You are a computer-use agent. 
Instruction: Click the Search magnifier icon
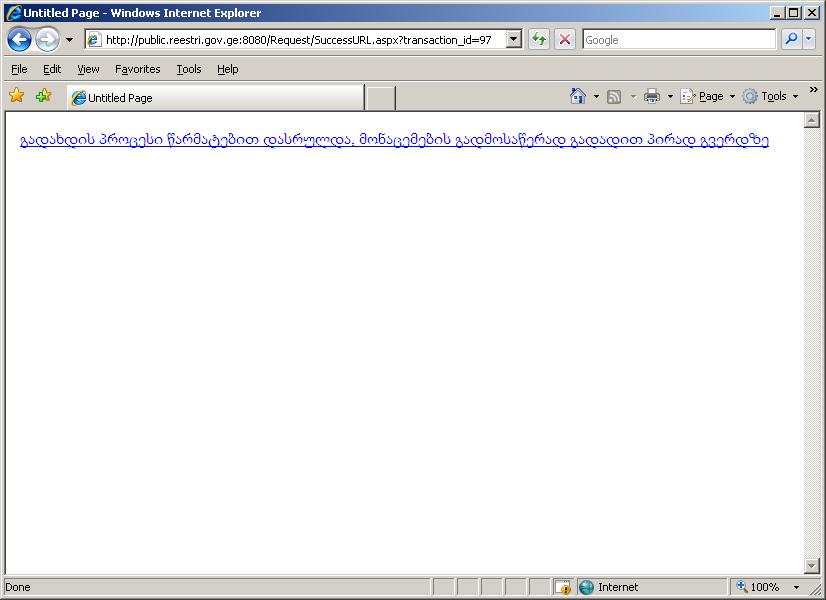(x=791, y=40)
